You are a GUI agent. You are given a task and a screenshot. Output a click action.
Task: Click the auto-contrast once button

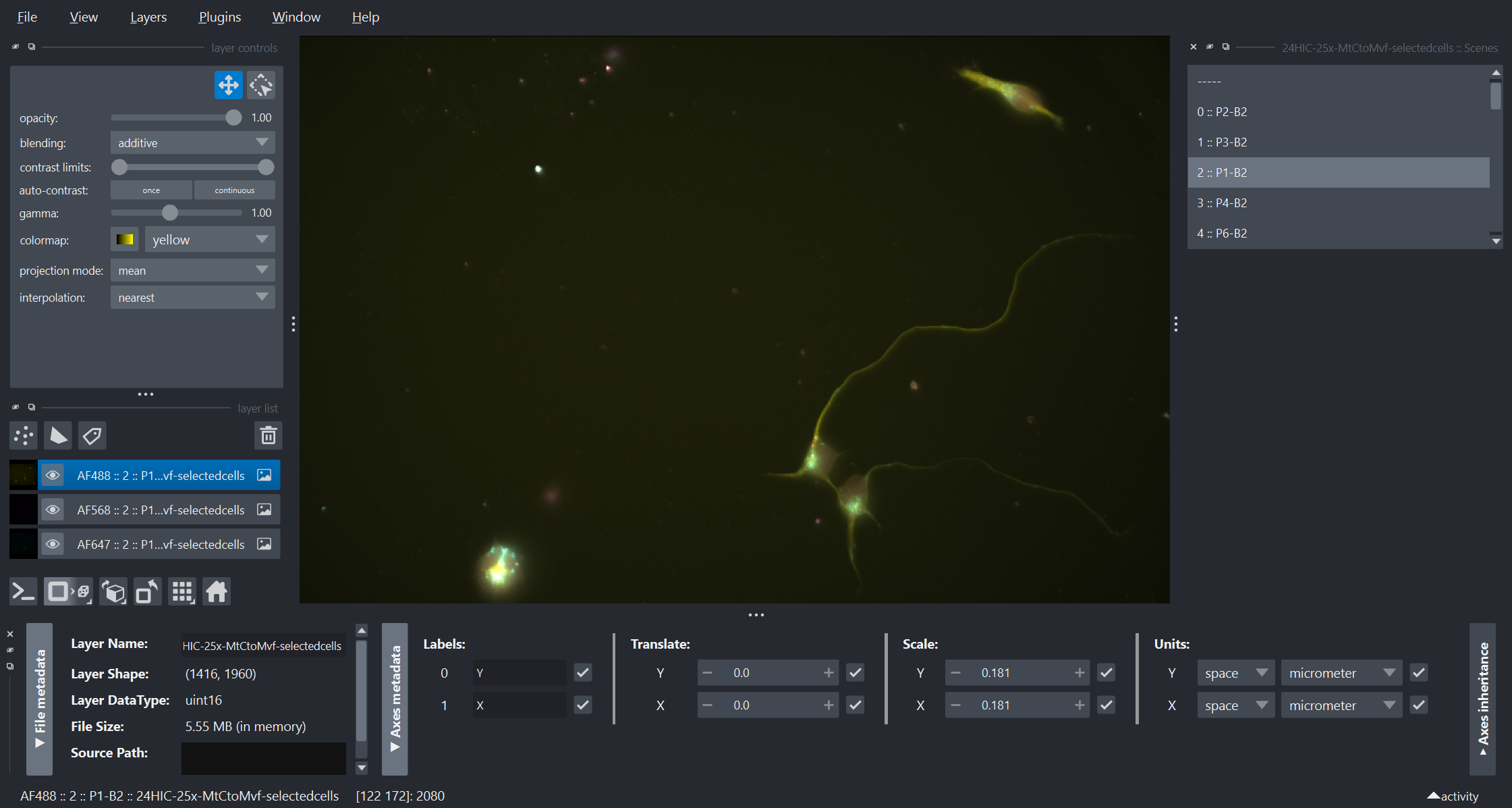point(151,190)
